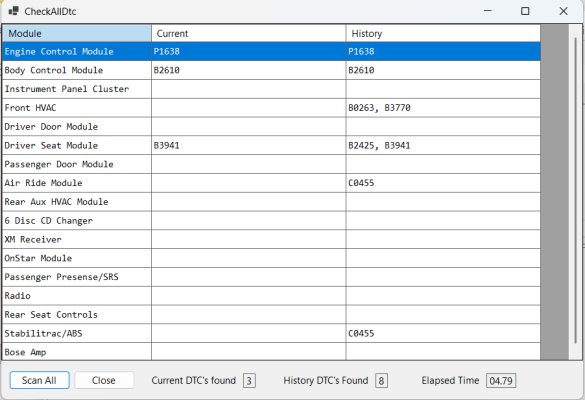Click current code B3941 for Driver Seat Module
Screen dimensions: 585x400
click(166, 145)
